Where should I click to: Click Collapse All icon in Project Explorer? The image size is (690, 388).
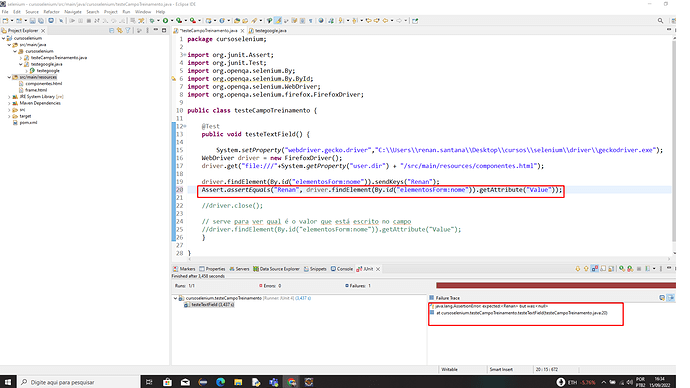pos(111,30)
